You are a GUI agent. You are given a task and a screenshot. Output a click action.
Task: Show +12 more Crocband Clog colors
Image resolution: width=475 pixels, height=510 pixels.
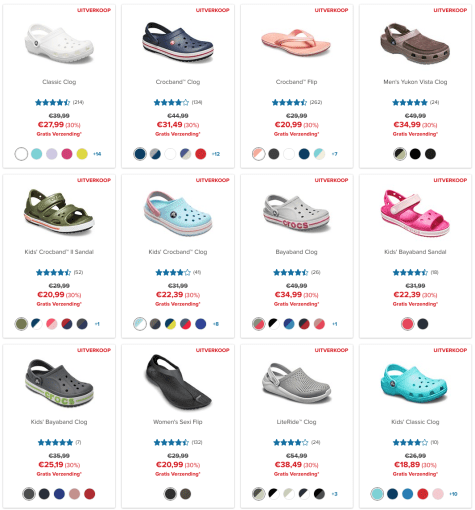click(216, 154)
